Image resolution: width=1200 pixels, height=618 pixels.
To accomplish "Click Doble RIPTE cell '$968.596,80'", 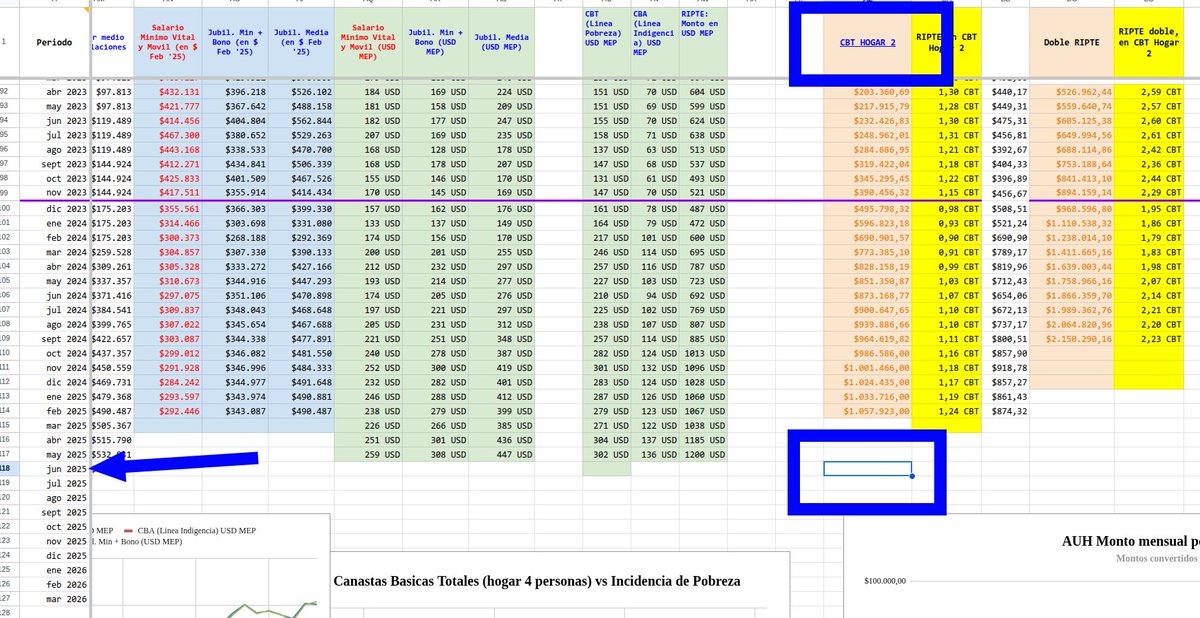I will pos(1071,209).
